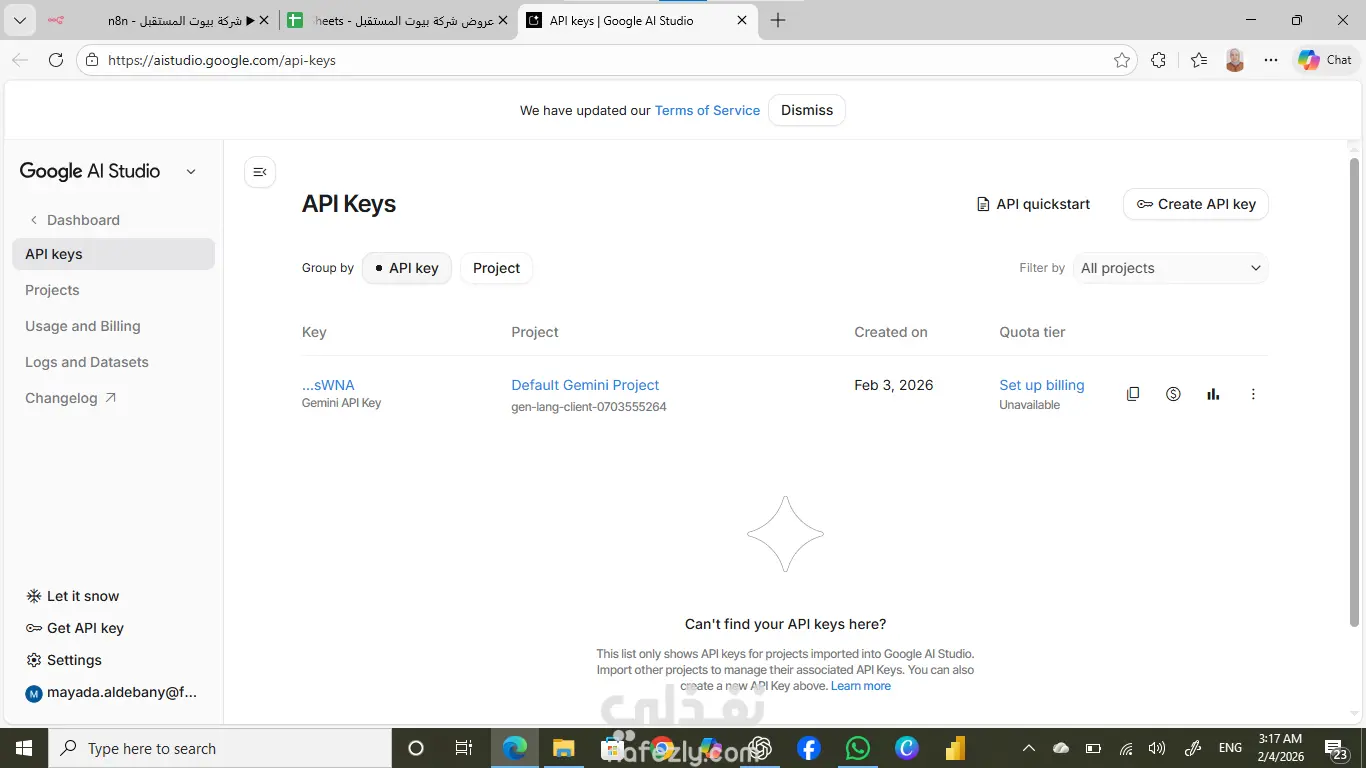Switch to the n8n browser tab
Image resolution: width=1366 pixels, height=768 pixels.
(x=157, y=20)
